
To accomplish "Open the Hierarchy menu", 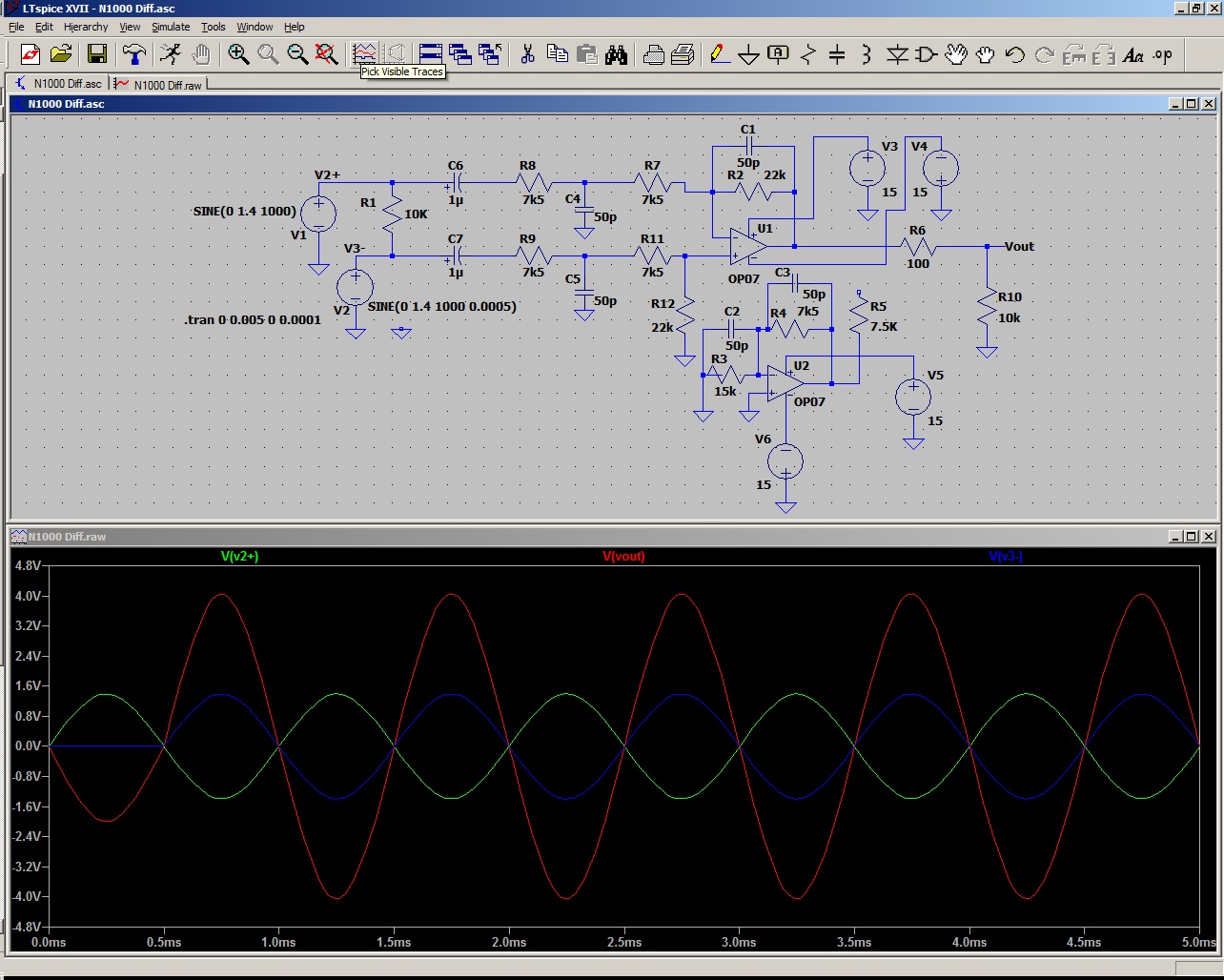I will pos(86,27).
